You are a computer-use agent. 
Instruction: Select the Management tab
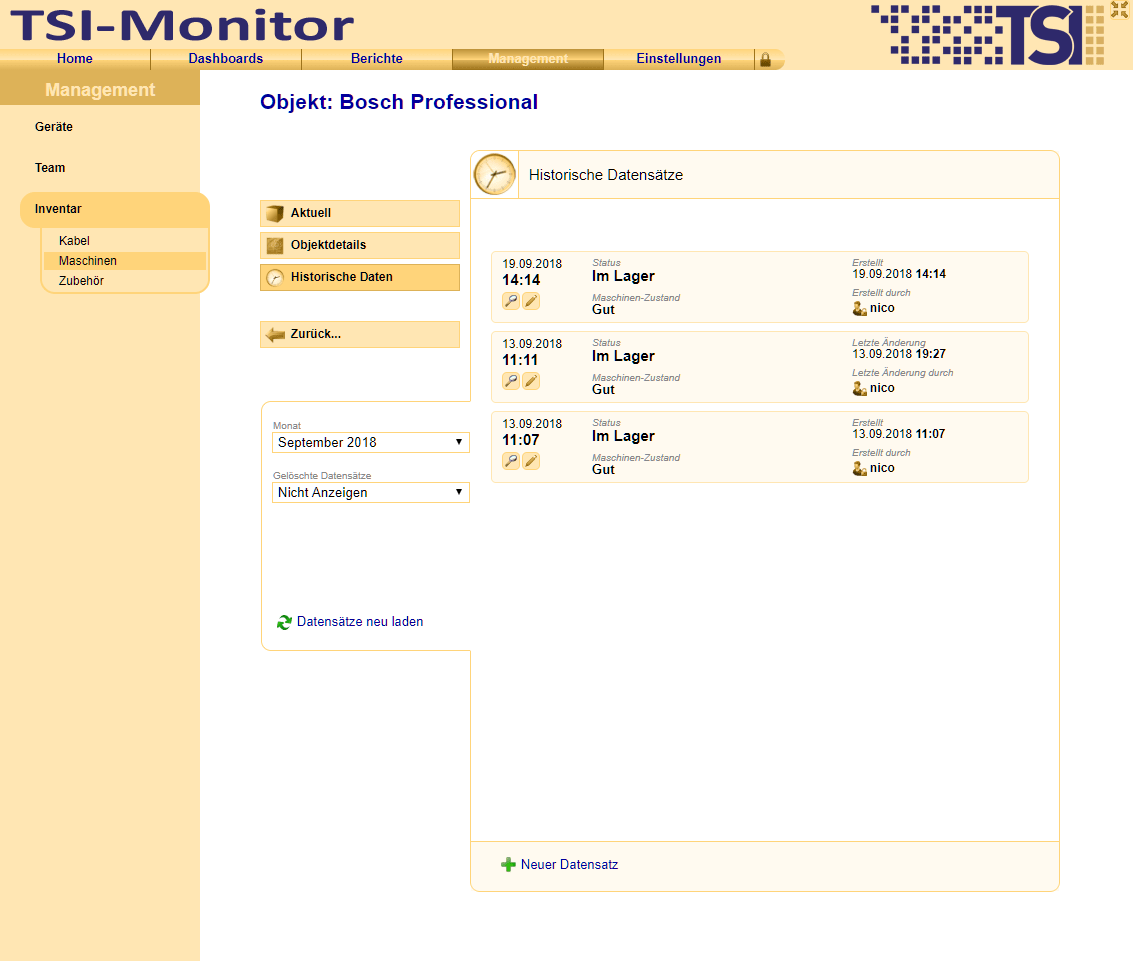pos(527,59)
